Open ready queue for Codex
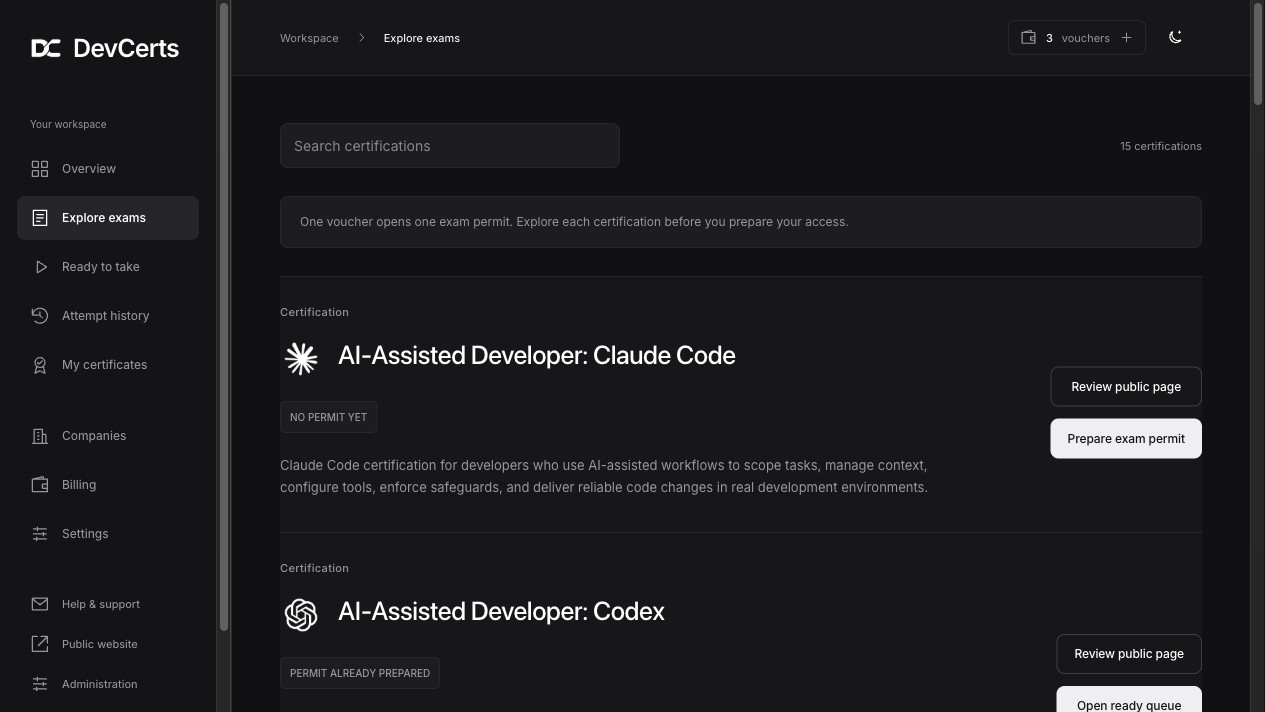The width and height of the screenshot is (1265, 712). click(1129, 700)
